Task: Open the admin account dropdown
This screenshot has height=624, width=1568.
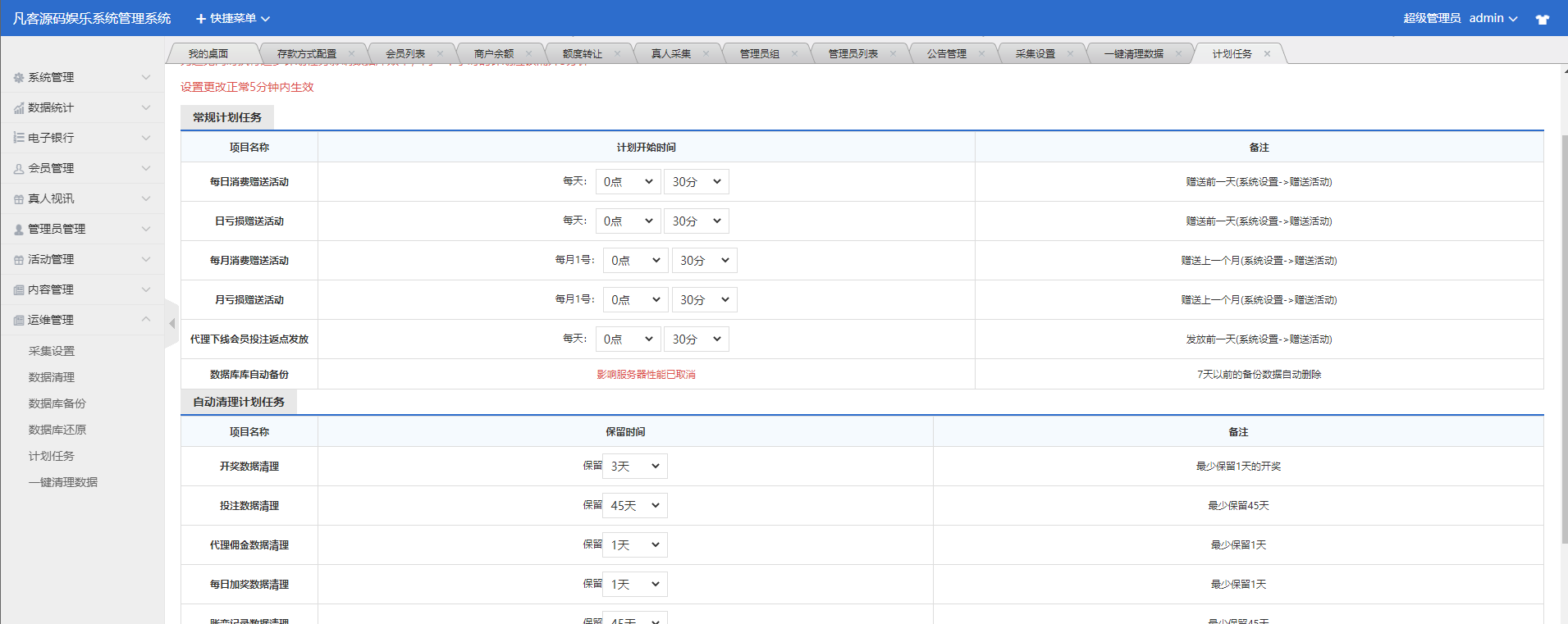Action: 1493,18
